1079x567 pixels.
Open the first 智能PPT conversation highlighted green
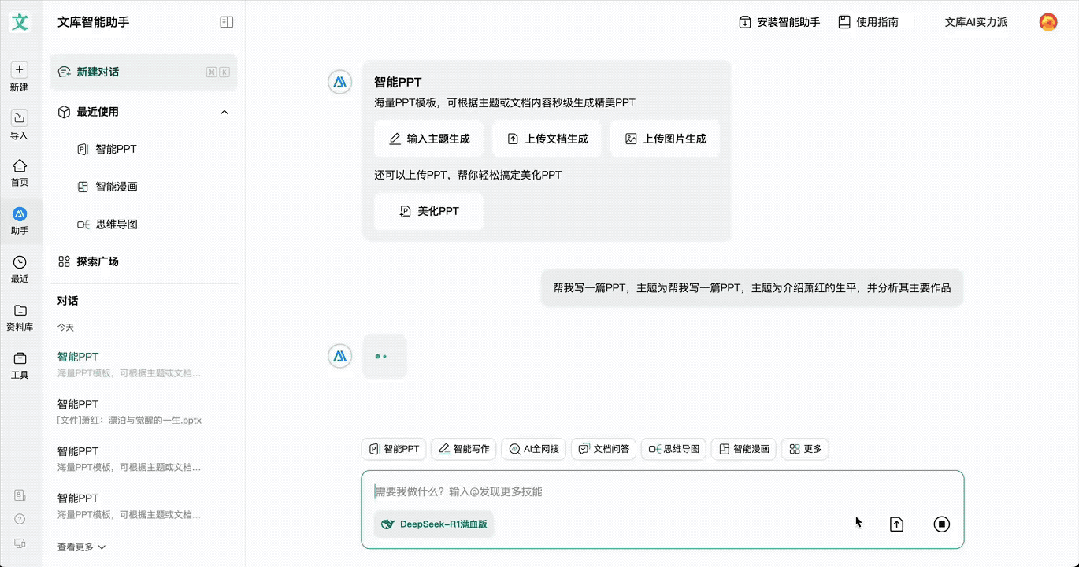129,364
